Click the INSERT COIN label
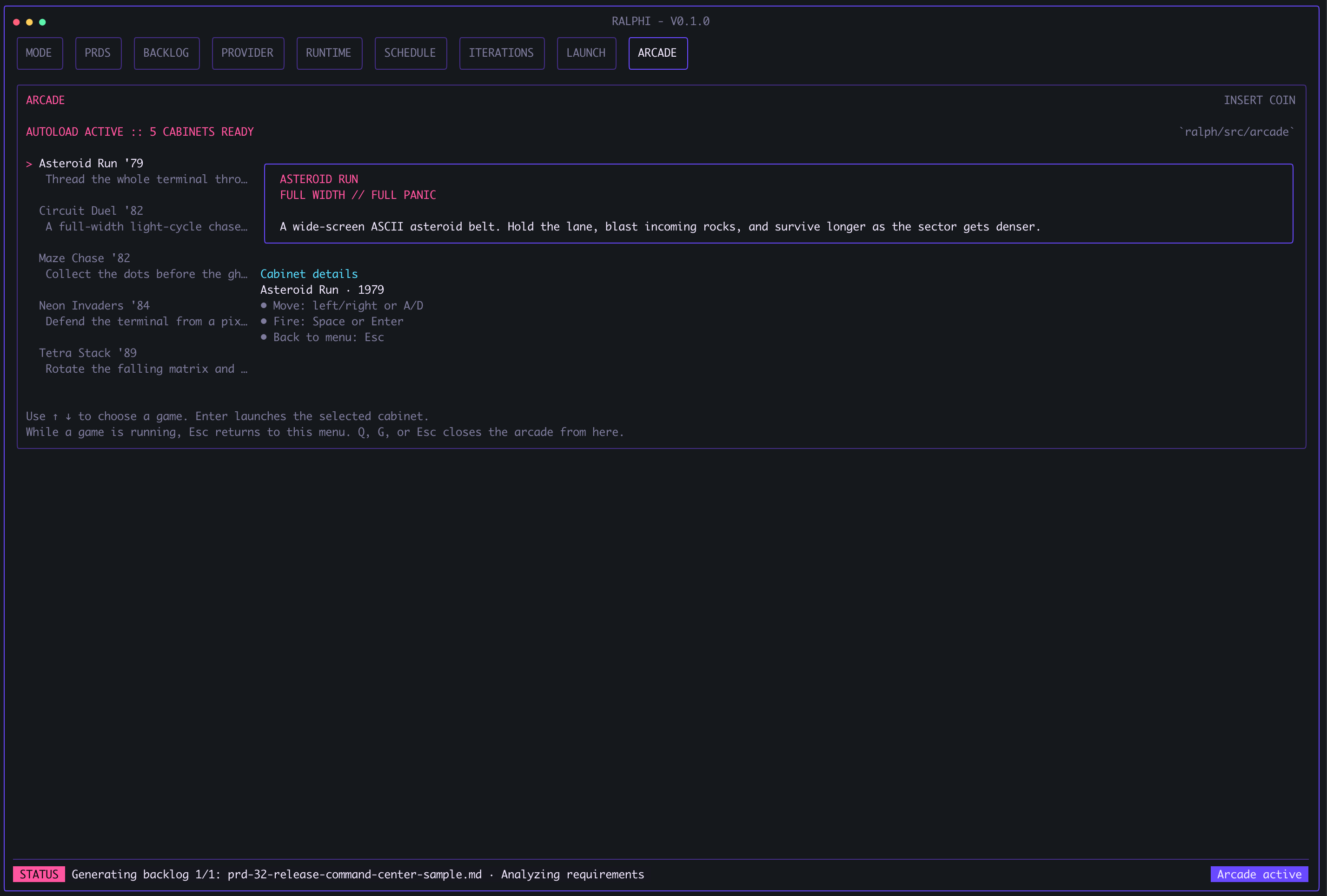The height and width of the screenshot is (896, 1327). coord(1259,100)
